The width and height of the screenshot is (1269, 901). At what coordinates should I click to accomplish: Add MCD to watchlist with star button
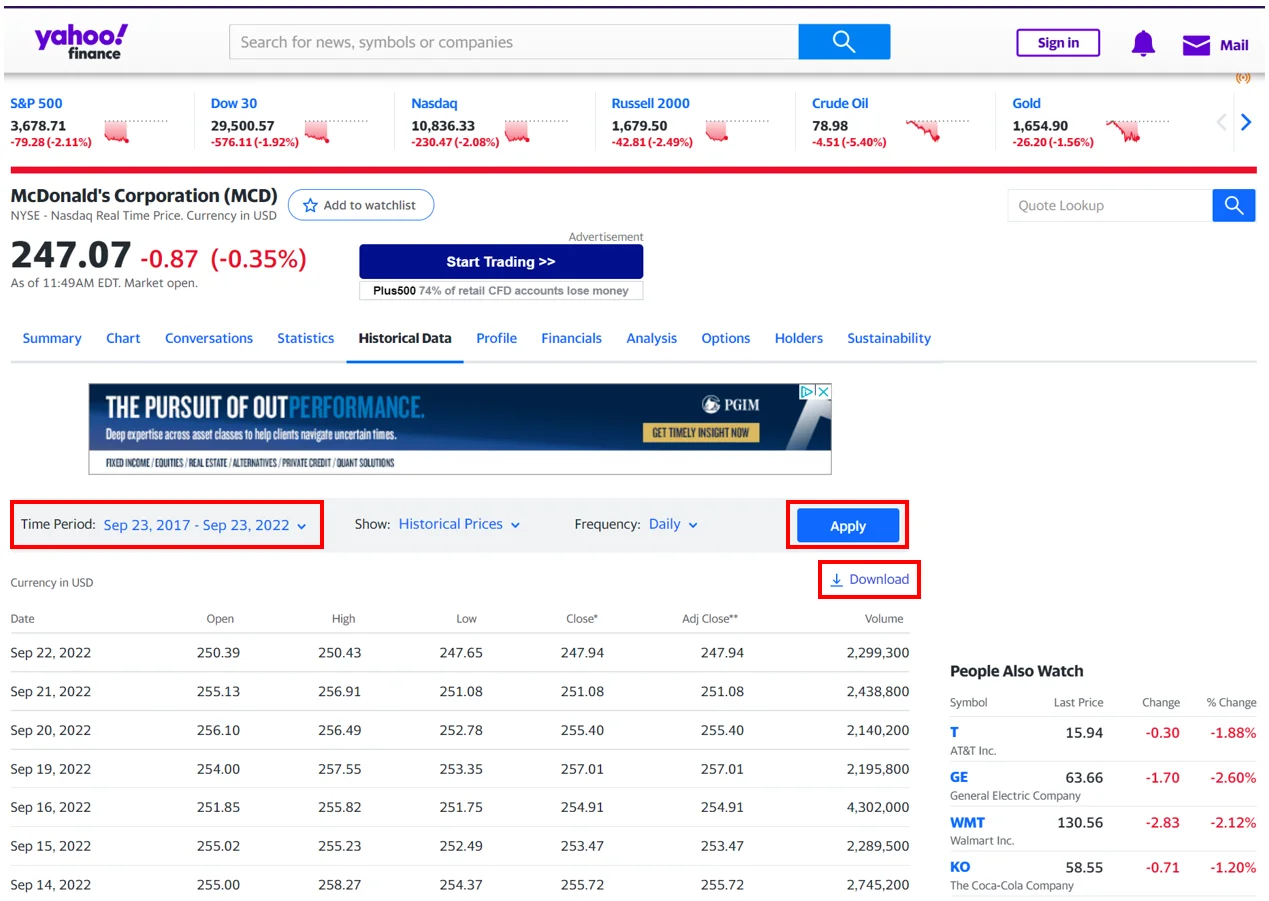point(360,205)
